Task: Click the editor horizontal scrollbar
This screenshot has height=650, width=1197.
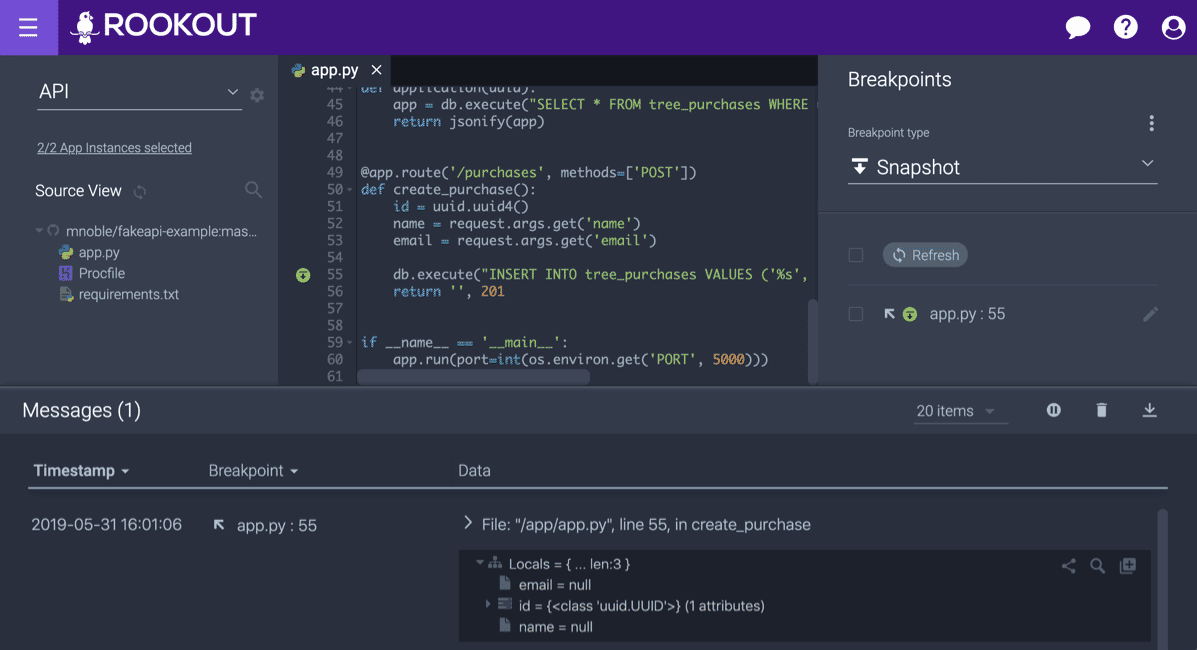Action: tap(473, 377)
